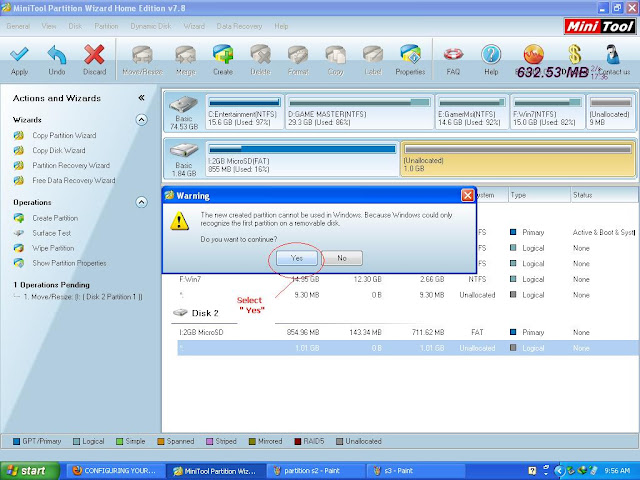Select the 1.01 GB Unallocated list row
Viewport: 640px width, 480px height.
pos(406,348)
